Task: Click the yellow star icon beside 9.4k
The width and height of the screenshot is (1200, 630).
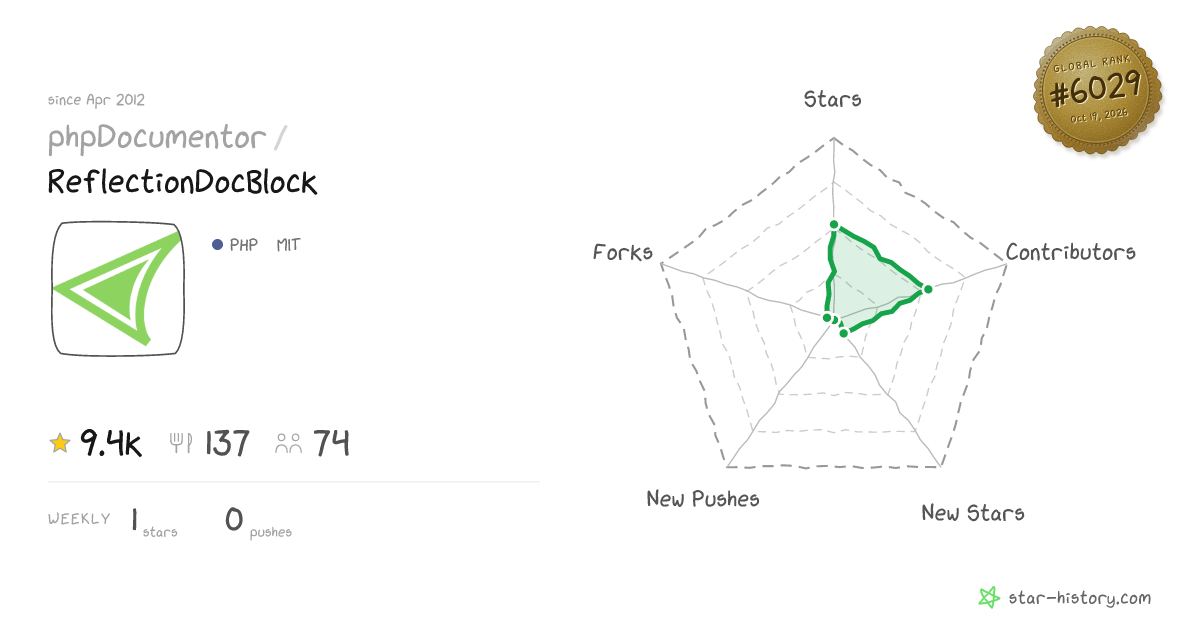Action: (x=60, y=443)
